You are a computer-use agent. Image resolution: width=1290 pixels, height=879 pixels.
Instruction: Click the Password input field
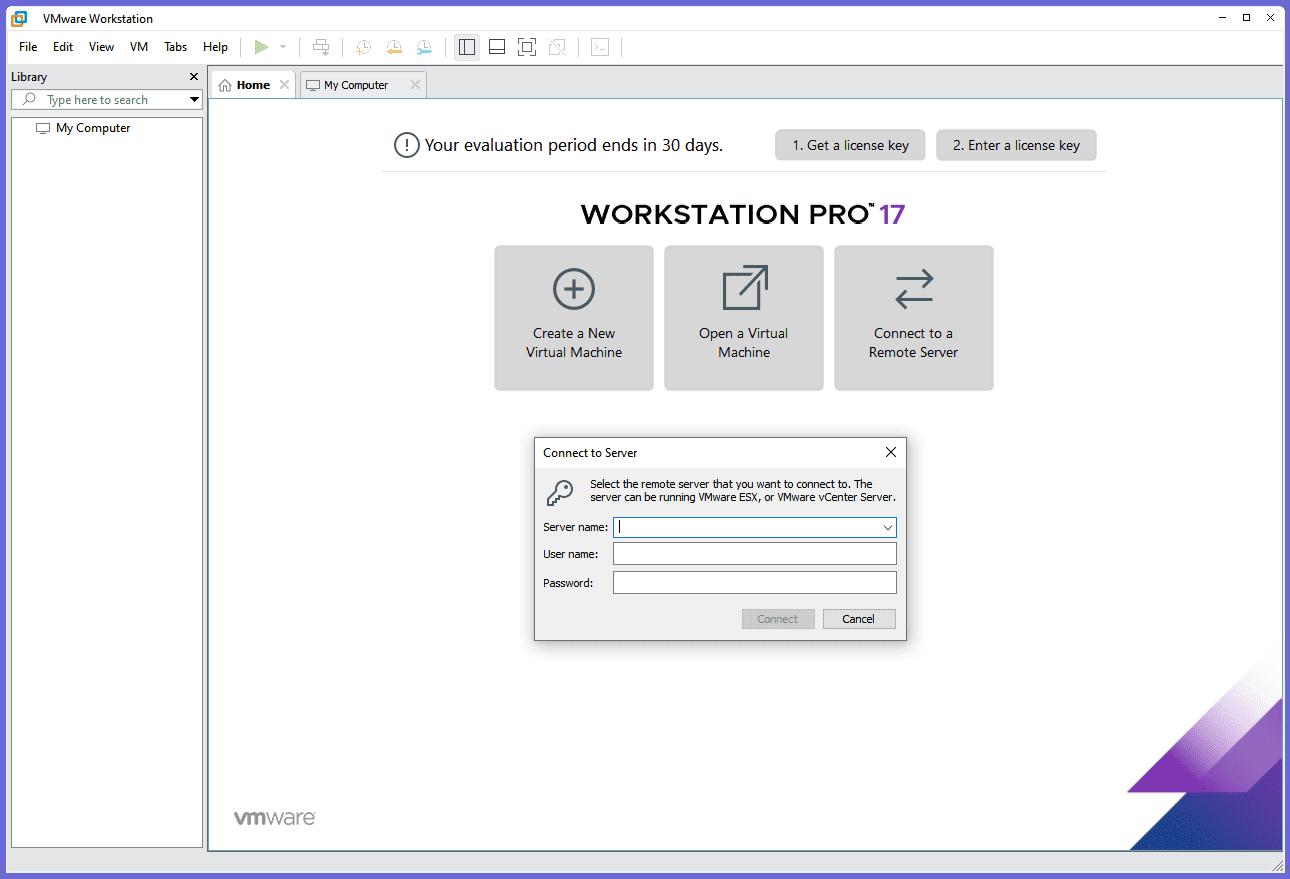(x=755, y=583)
